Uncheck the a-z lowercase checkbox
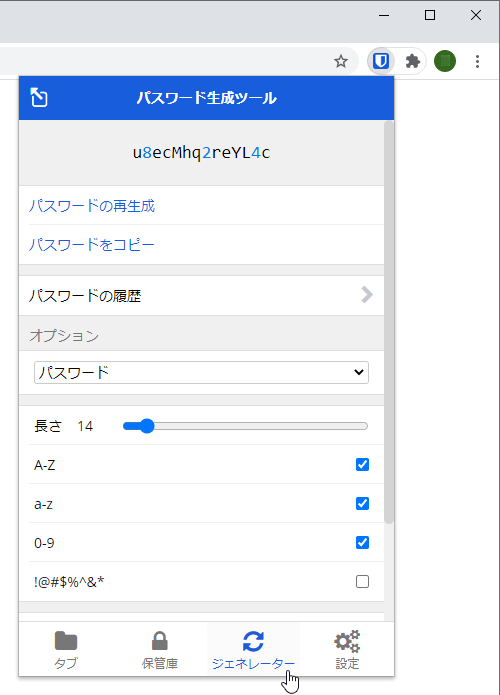500x695 pixels. 362,504
